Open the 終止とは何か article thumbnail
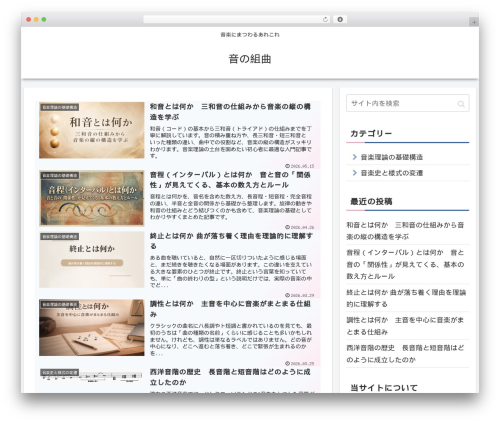The width and height of the screenshot is (500, 423). (92, 260)
